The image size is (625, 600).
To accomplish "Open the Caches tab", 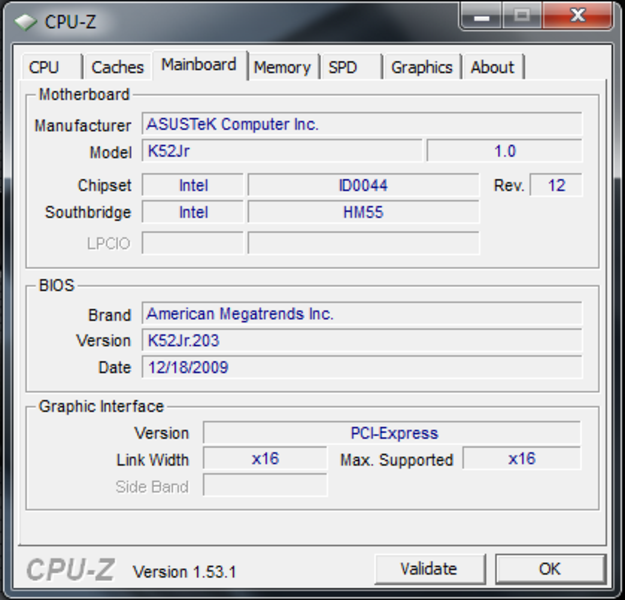I will 117,67.
